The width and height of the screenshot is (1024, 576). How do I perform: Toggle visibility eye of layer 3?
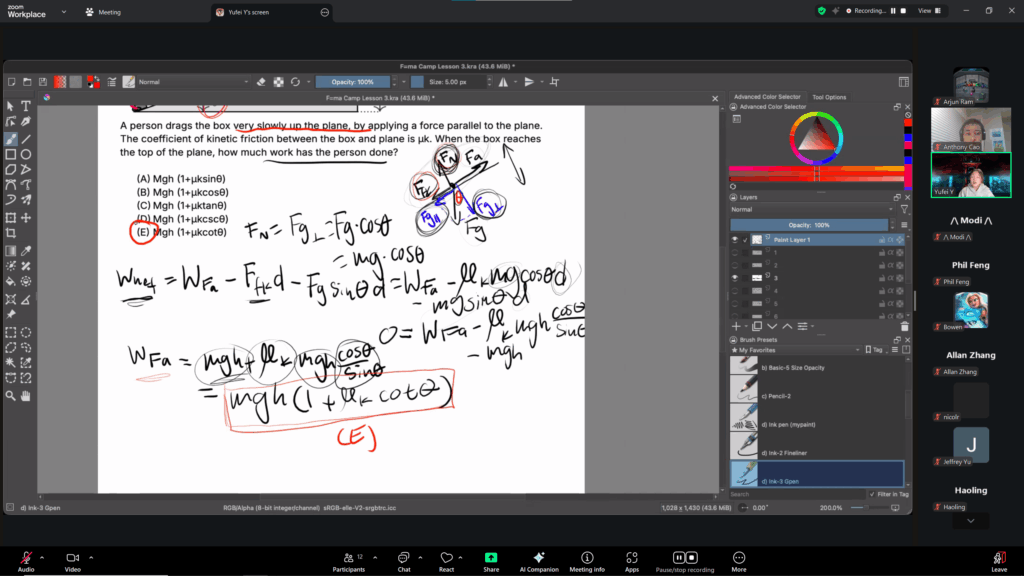coord(735,277)
